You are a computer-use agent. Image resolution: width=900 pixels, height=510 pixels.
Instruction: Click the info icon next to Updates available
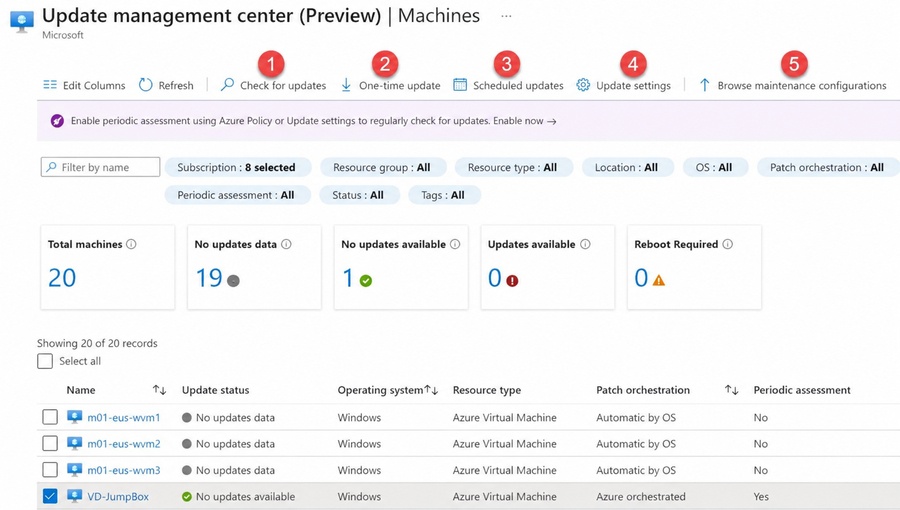585,244
